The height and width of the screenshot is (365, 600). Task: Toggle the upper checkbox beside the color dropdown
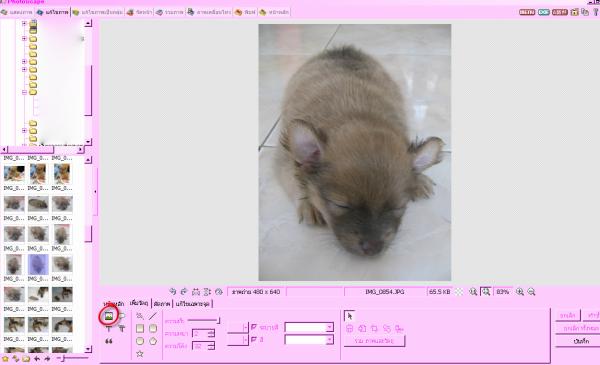[254, 327]
